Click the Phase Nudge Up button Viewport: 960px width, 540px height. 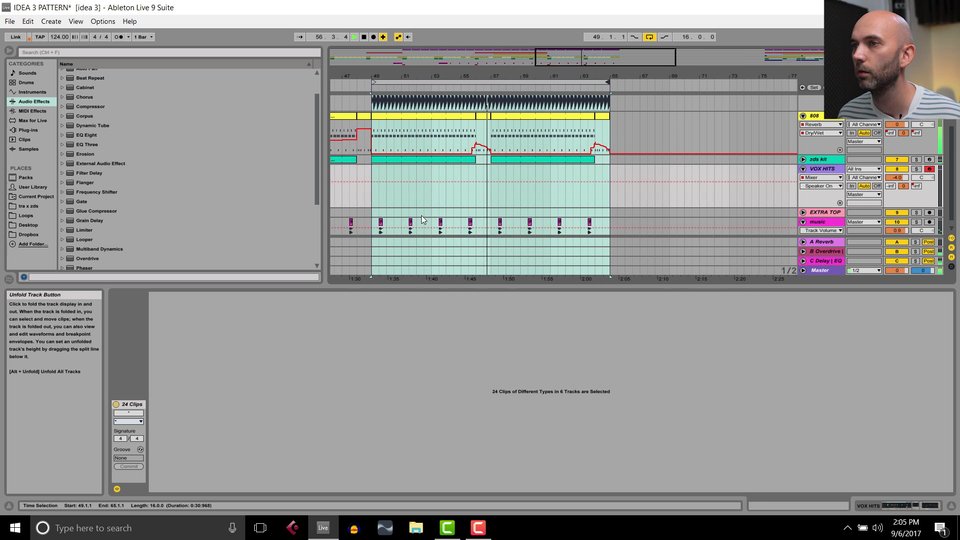point(84,37)
